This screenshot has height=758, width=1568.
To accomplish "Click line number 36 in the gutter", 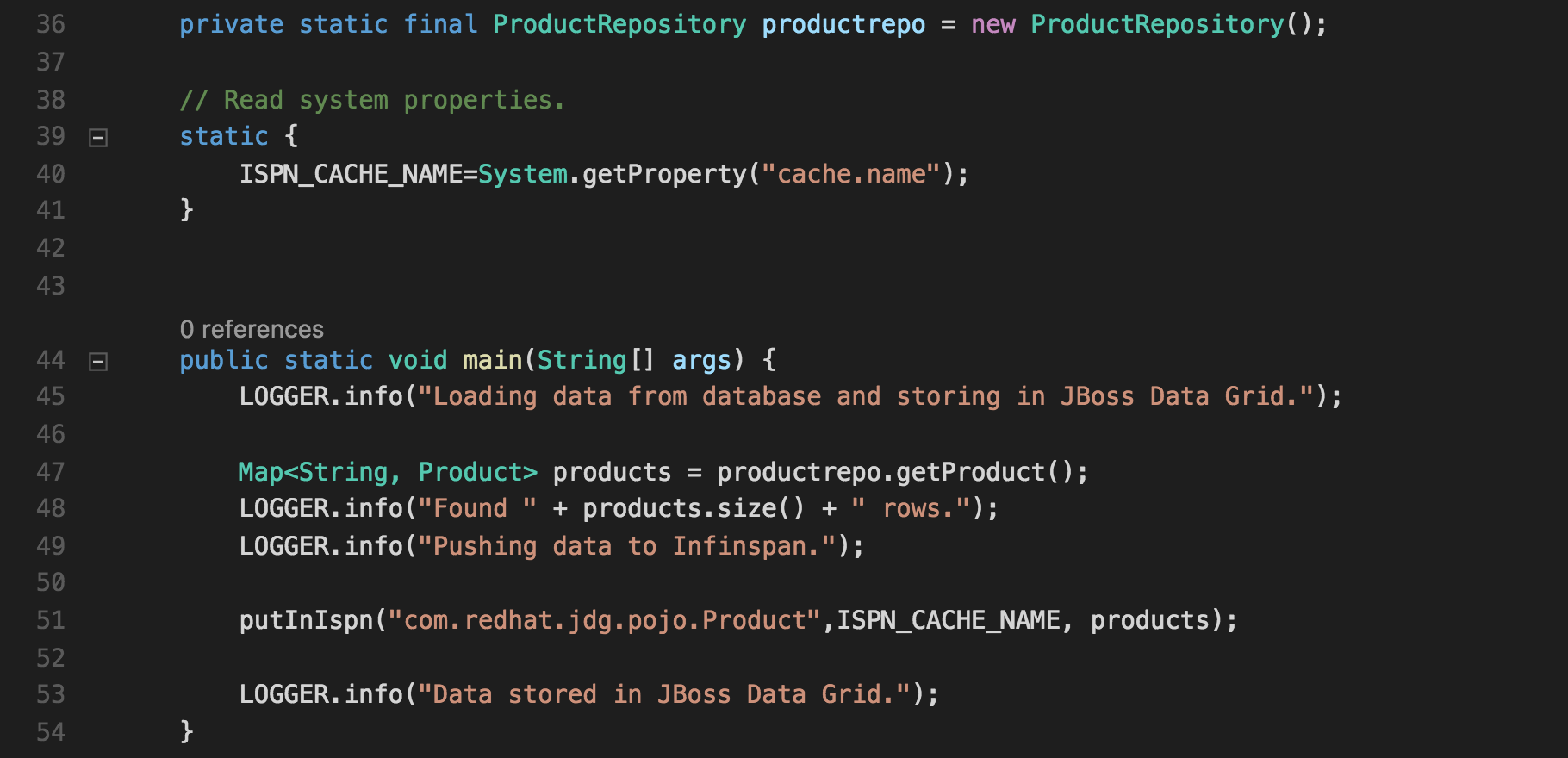I will point(51,24).
